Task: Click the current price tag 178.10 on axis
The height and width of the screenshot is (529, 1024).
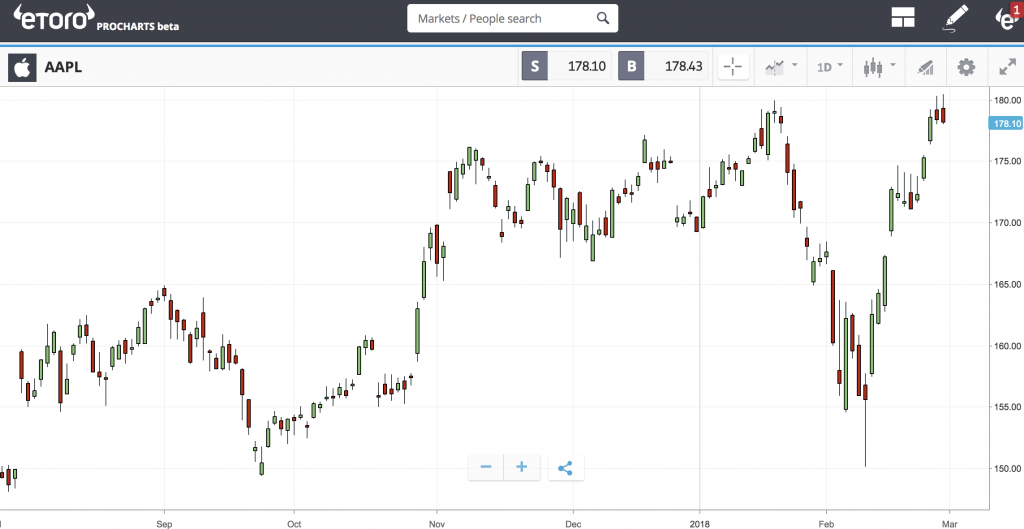Action: 1006,123
